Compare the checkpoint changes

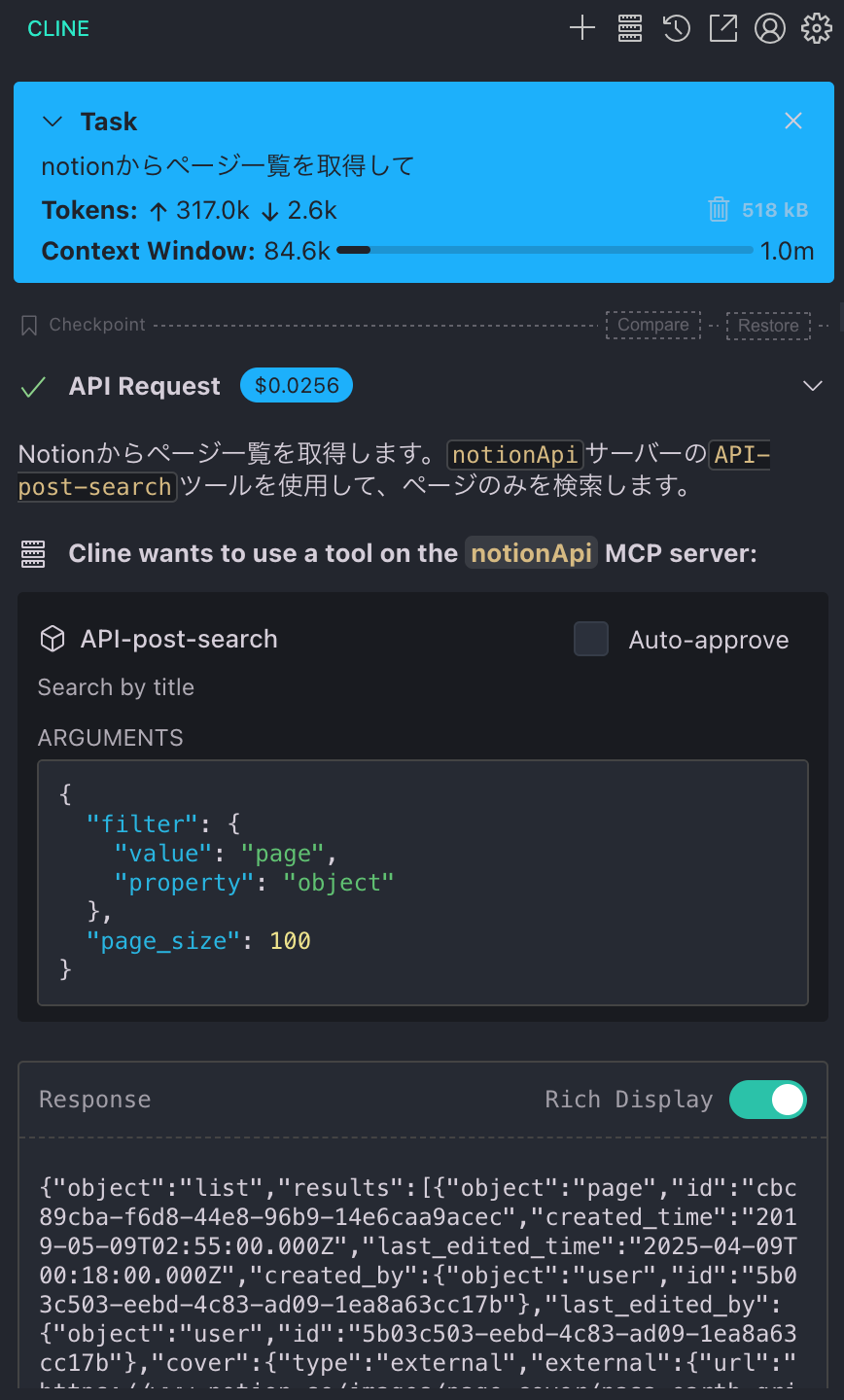point(653,325)
